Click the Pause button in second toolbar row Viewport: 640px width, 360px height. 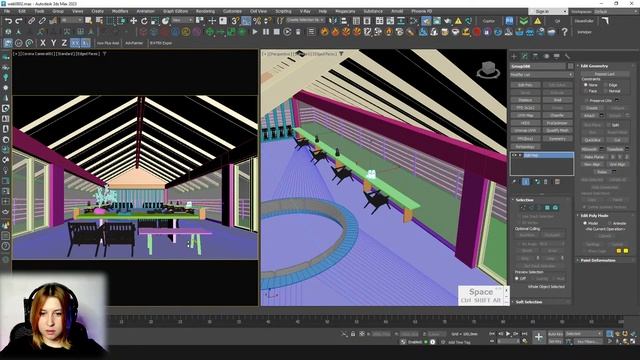[266, 31]
